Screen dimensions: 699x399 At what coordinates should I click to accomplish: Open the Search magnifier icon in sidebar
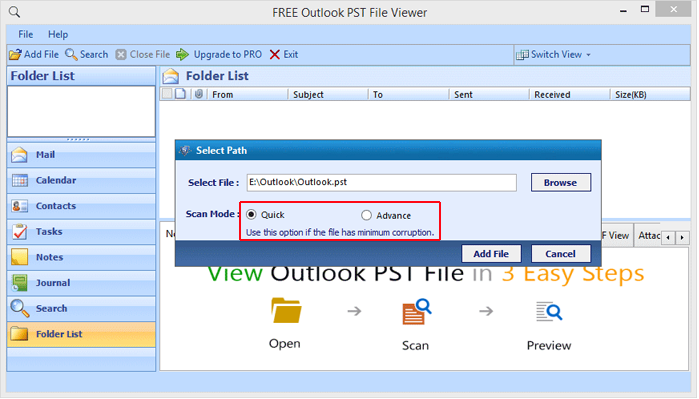click(x=20, y=309)
